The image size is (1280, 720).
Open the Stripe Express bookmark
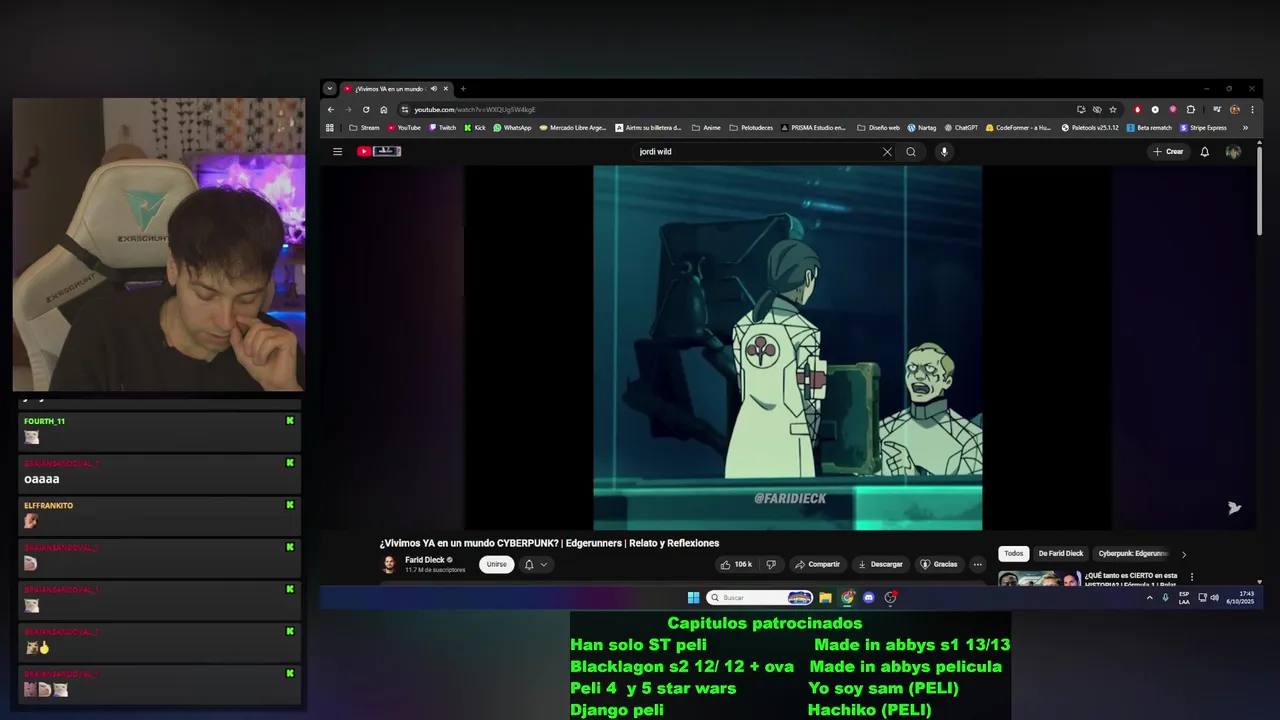[1203, 128]
